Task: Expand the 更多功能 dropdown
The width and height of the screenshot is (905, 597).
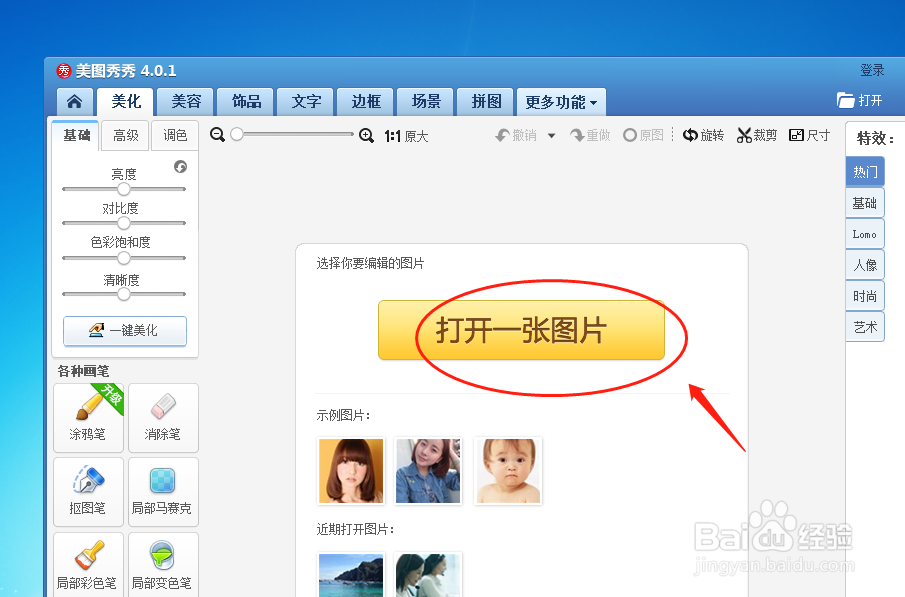Action: pyautogui.click(x=561, y=102)
